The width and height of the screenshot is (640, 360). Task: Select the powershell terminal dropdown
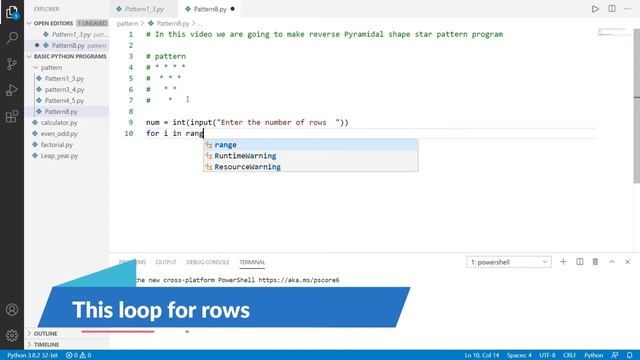[509, 262]
